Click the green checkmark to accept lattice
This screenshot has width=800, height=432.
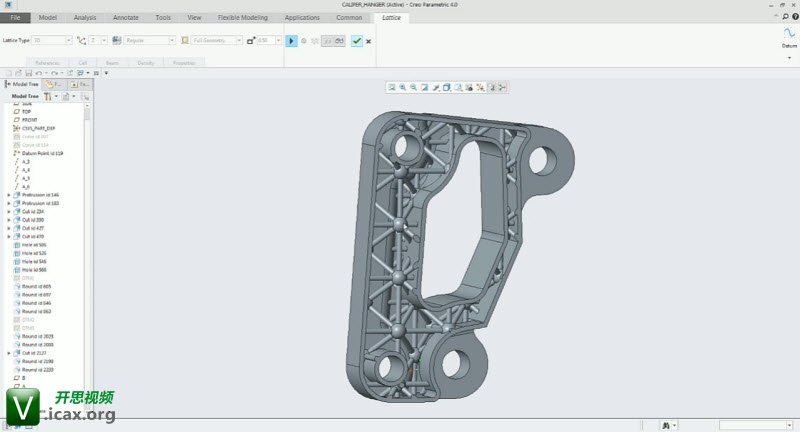coord(356,41)
